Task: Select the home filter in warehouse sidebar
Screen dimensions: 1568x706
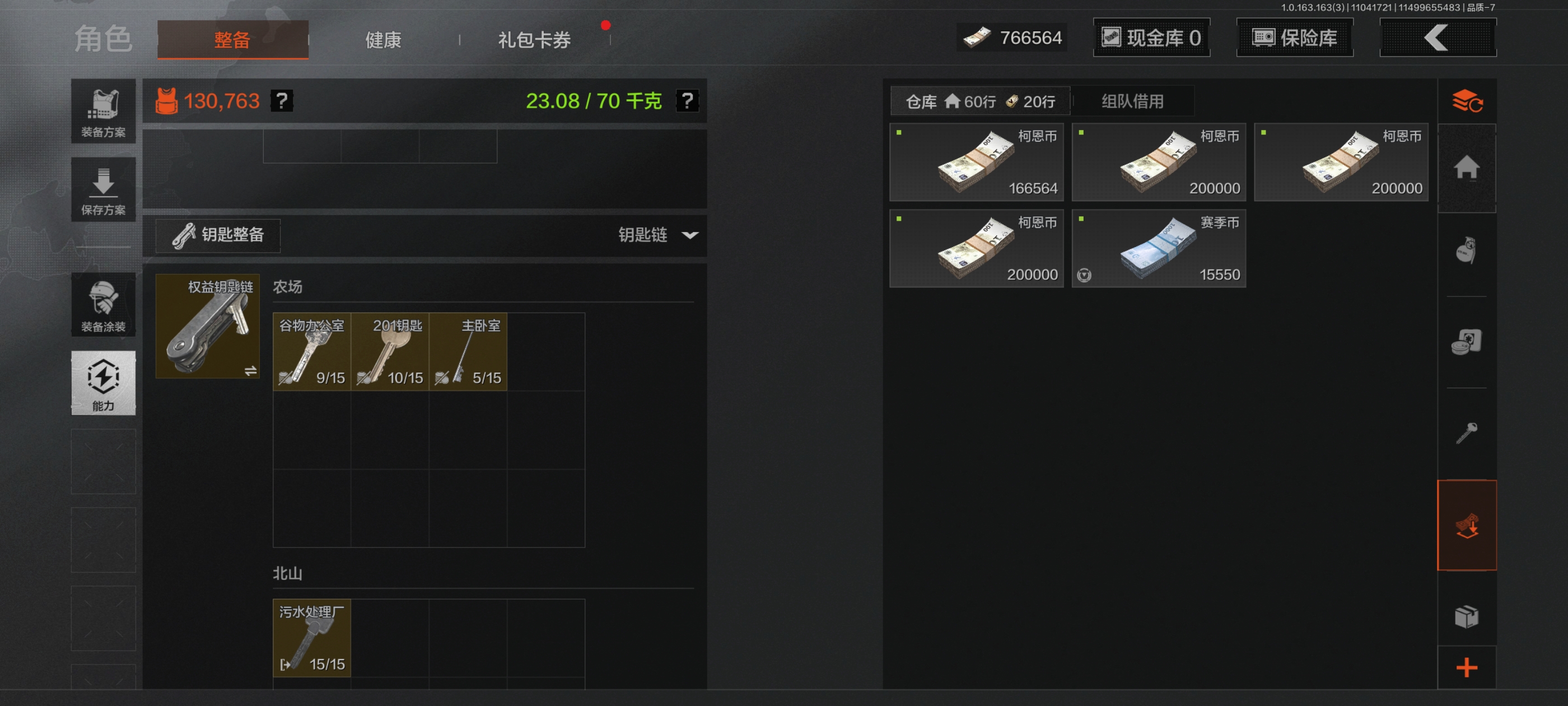Action: [x=1467, y=168]
